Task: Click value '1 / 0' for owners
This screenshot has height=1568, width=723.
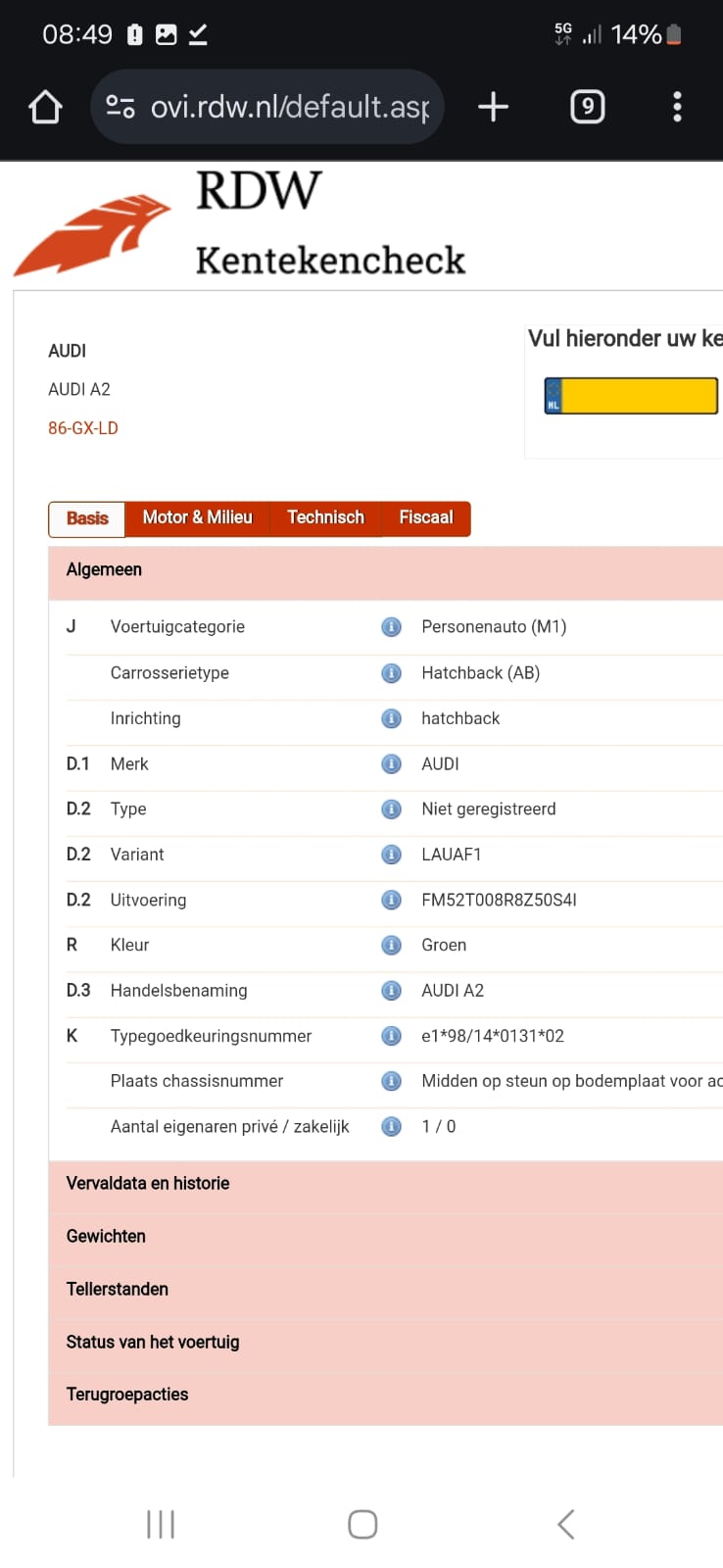Action: (x=439, y=1127)
